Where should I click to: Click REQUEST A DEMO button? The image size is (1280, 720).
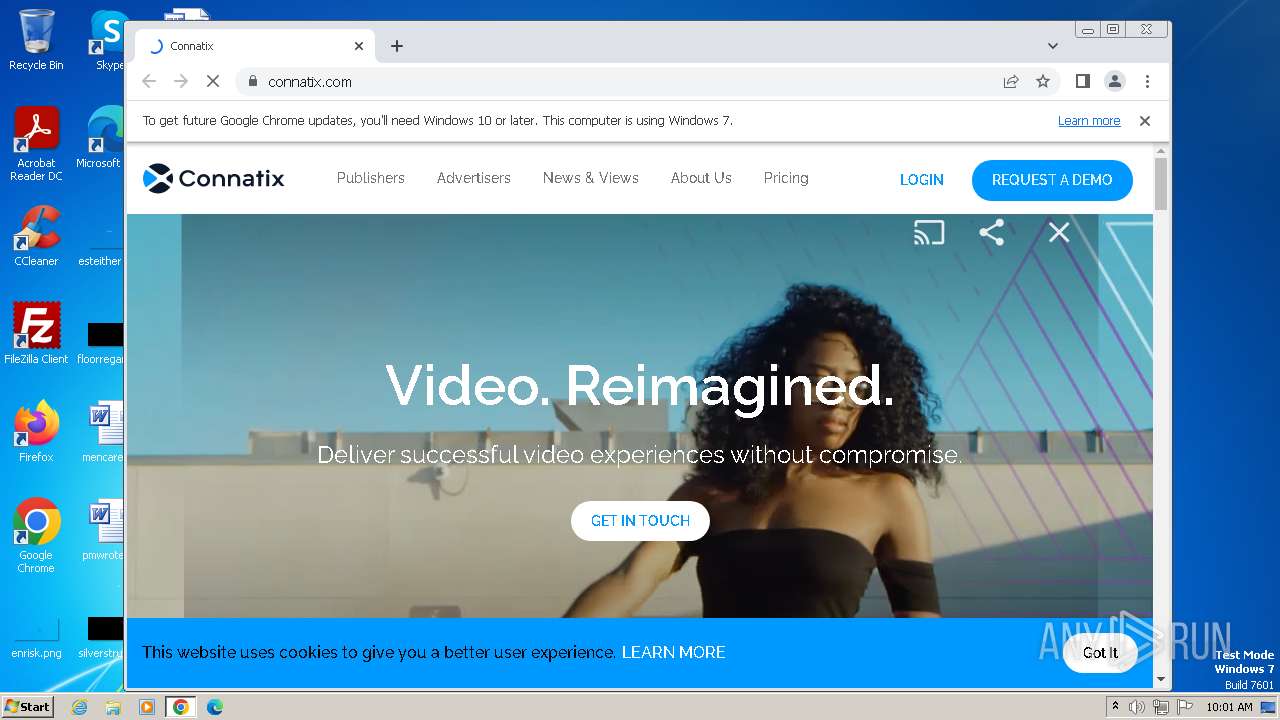pos(1052,180)
